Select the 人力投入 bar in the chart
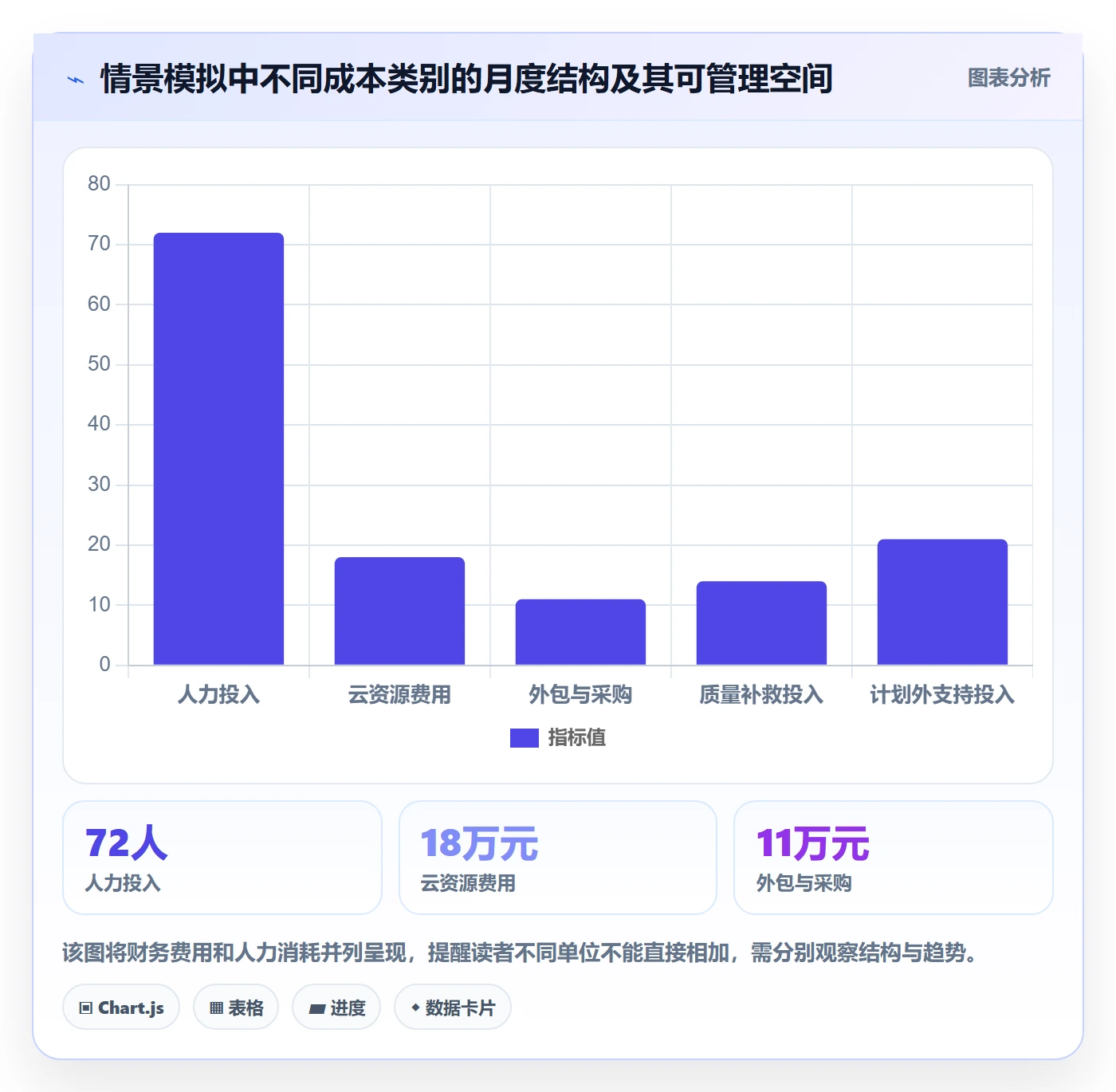This screenshot has width=1116, height=1092. coord(218,449)
